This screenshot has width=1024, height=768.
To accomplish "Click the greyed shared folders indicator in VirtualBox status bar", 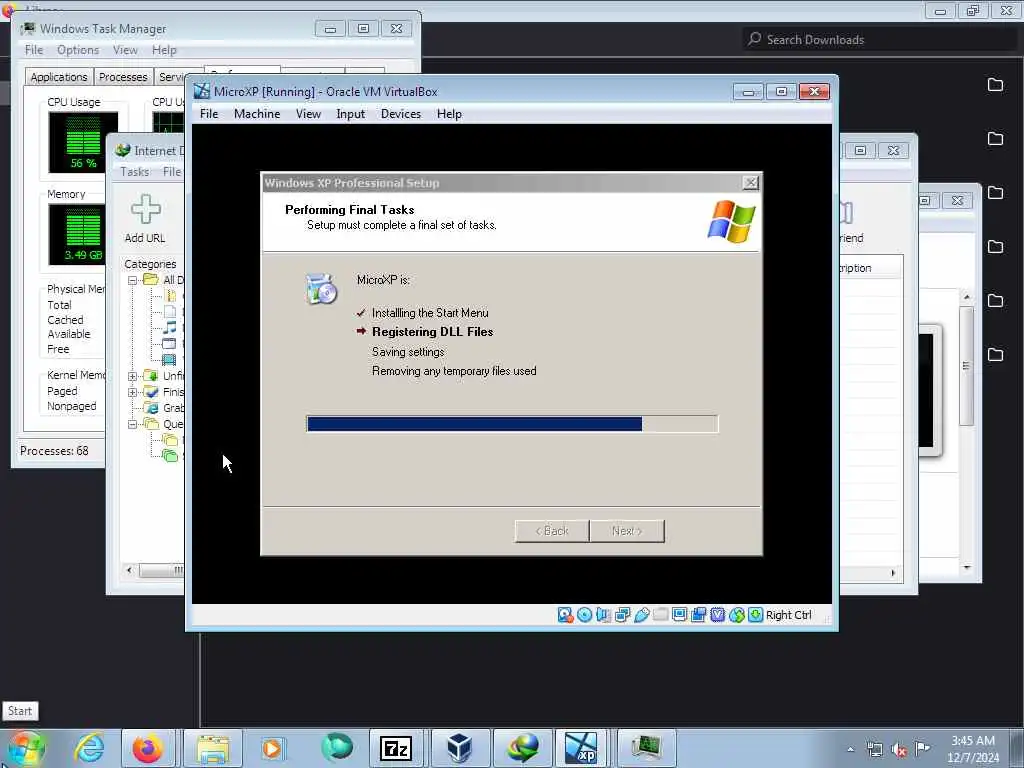I will click(660, 615).
